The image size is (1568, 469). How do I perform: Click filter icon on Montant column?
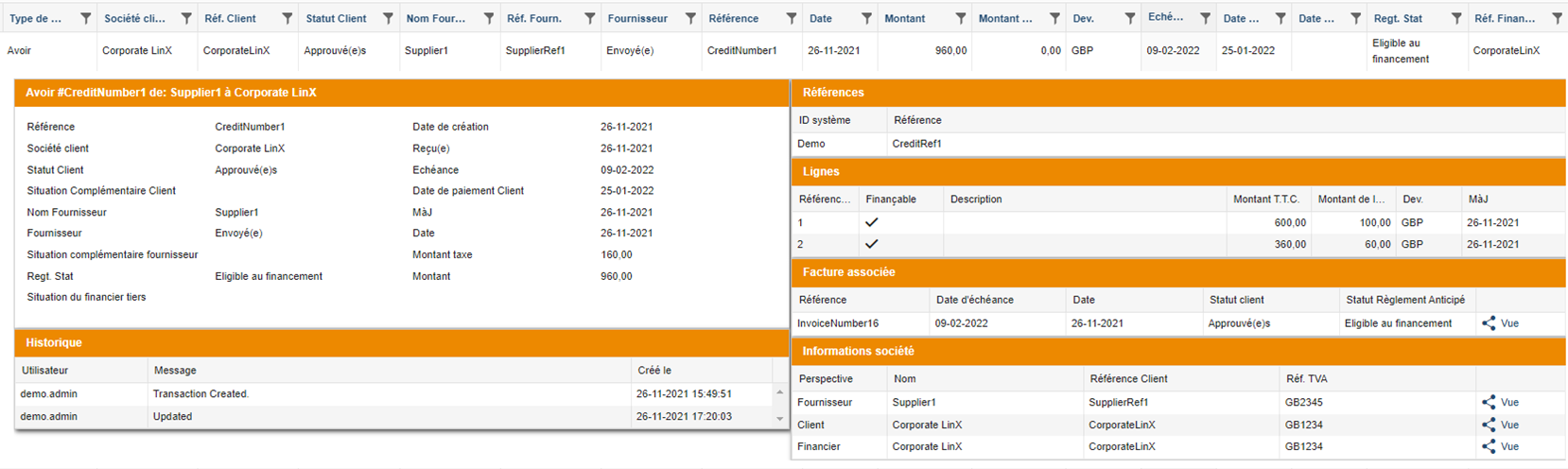tap(961, 18)
